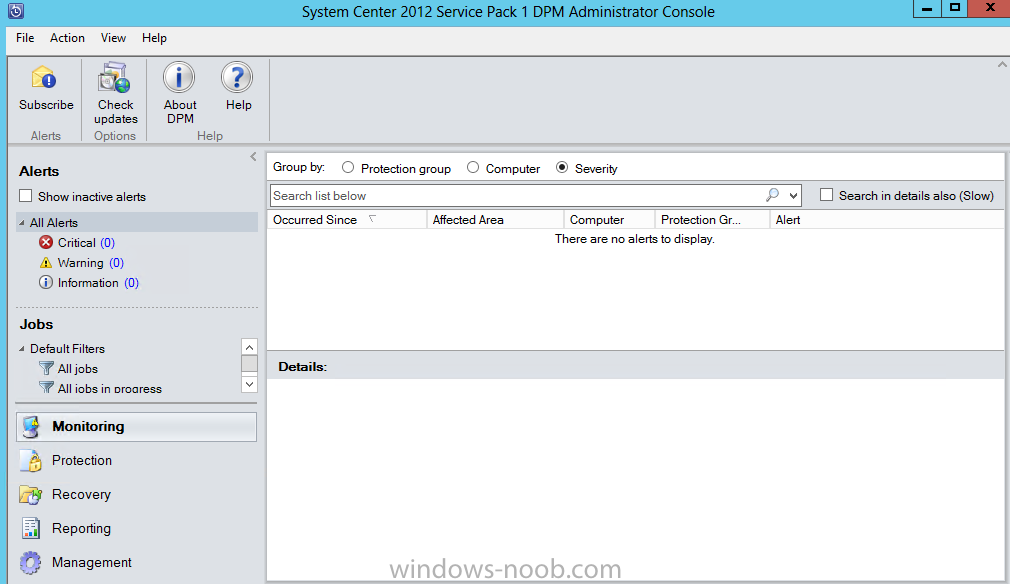This screenshot has height=584, width=1010.
Task: Group alerts by Protection group
Action: pyautogui.click(x=348, y=167)
